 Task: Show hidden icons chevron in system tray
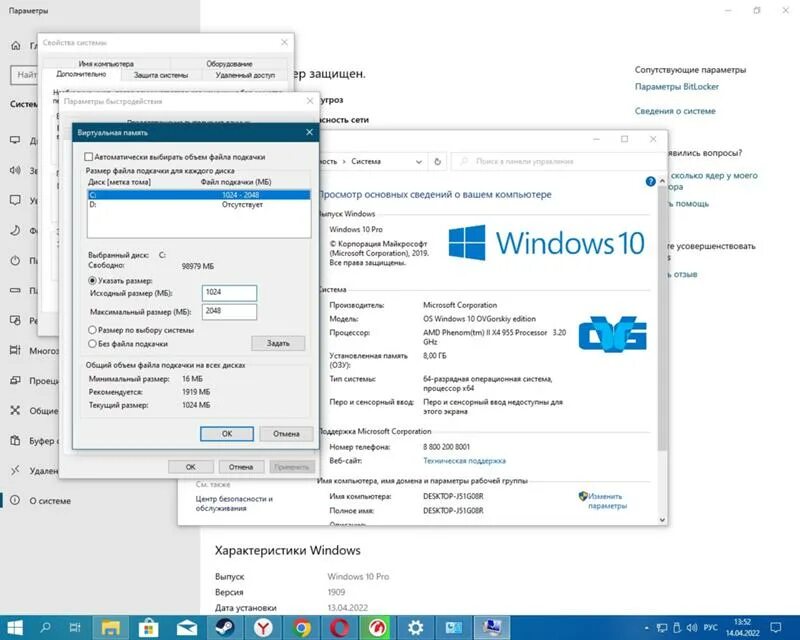point(646,628)
